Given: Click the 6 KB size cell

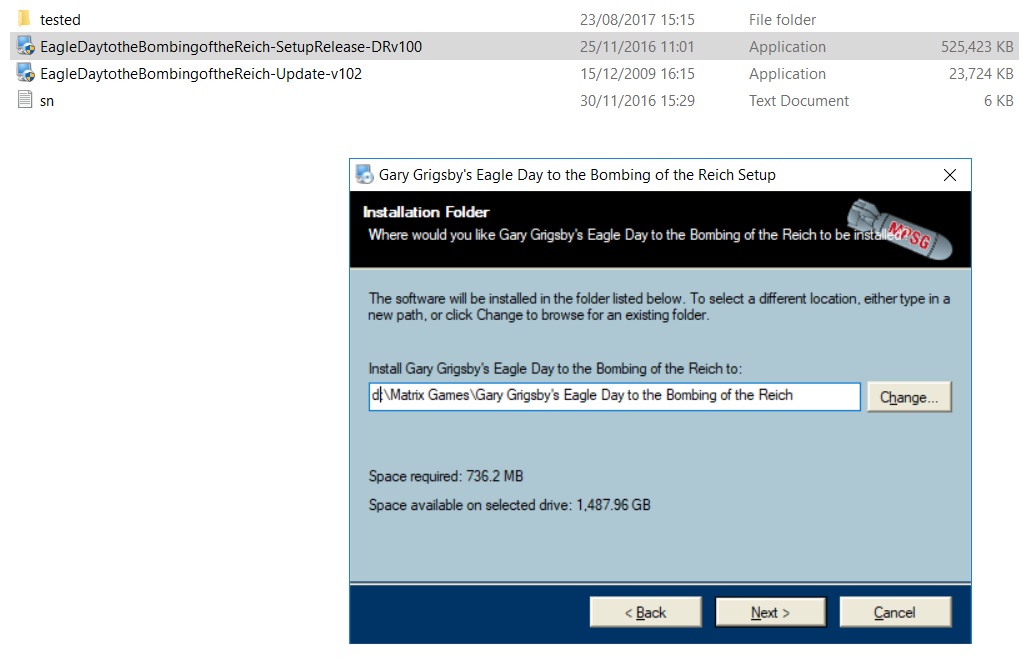Looking at the screenshot, I should (x=998, y=100).
